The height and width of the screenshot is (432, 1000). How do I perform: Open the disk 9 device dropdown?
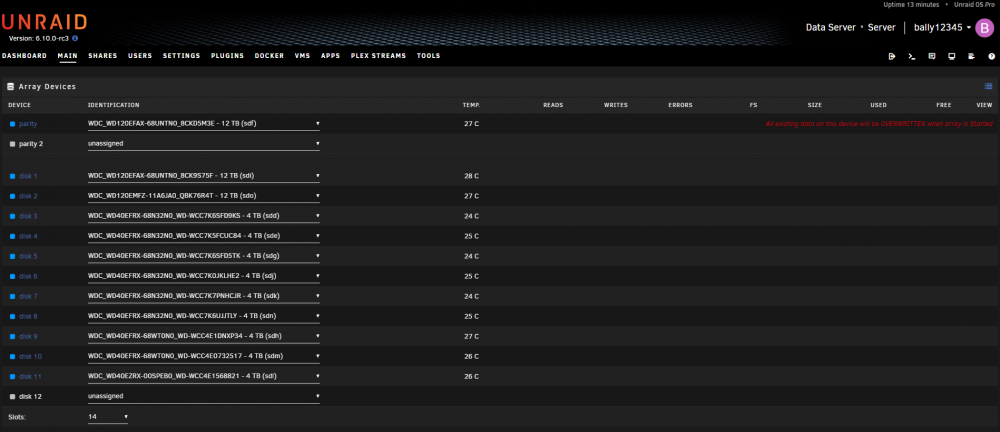pyautogui.click(x=203, y=336)
